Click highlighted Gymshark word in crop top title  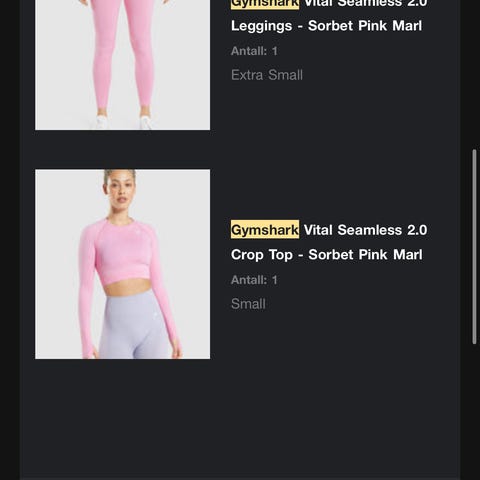[265, 230]
